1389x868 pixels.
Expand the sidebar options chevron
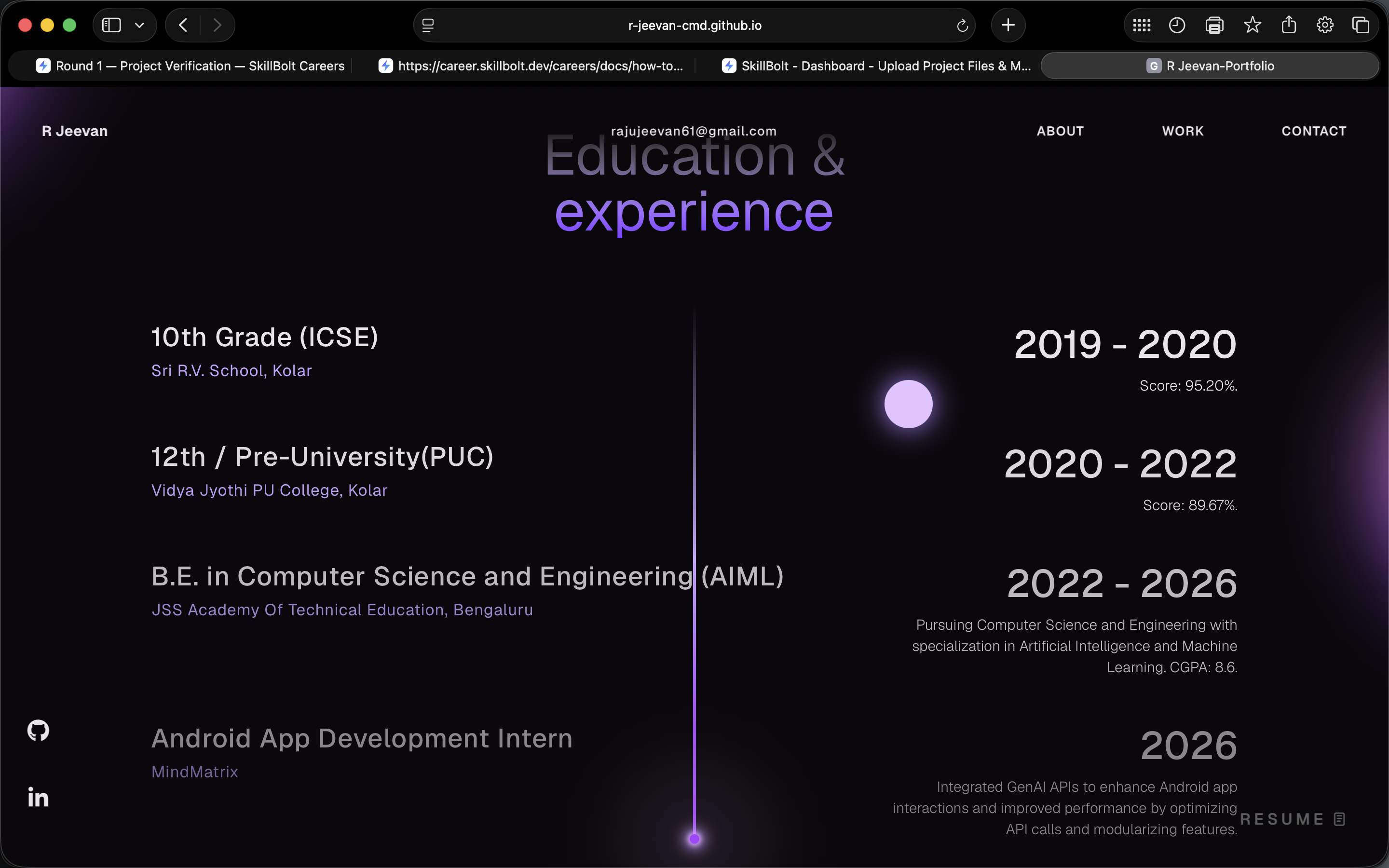(x=139, y=25)
